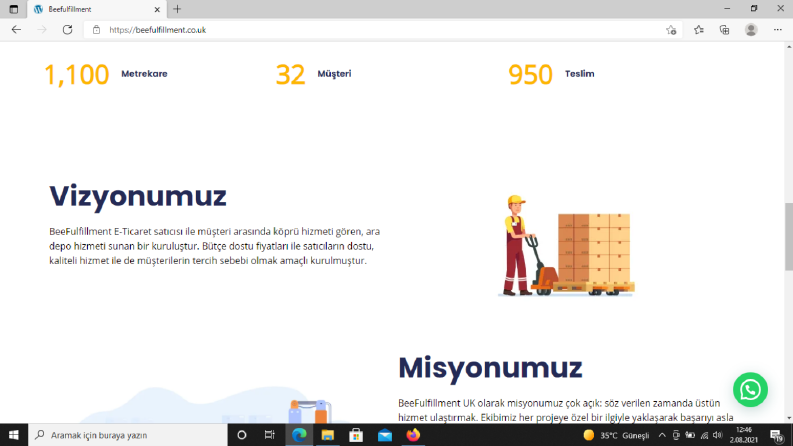The height and width of the screenshot is (446, 793).
Task: Switch to Microsoft Edge in taskbar
Action: (x=299, y=435)
